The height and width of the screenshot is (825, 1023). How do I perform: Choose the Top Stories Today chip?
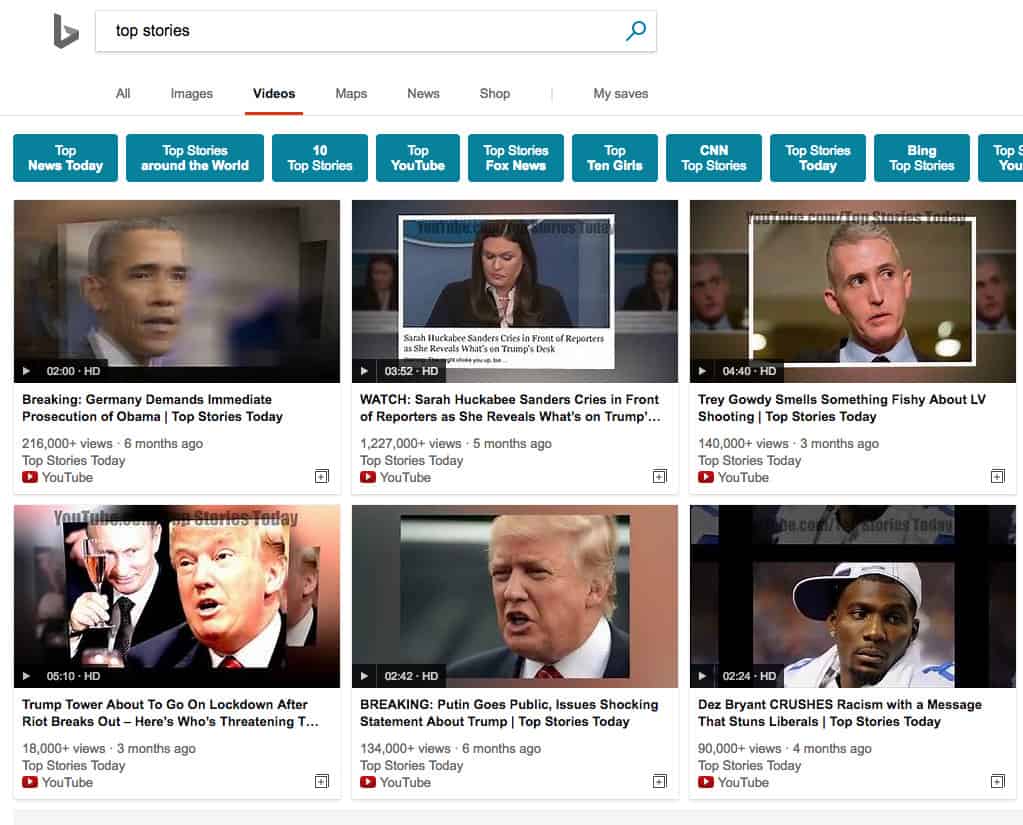coord(817,158)
